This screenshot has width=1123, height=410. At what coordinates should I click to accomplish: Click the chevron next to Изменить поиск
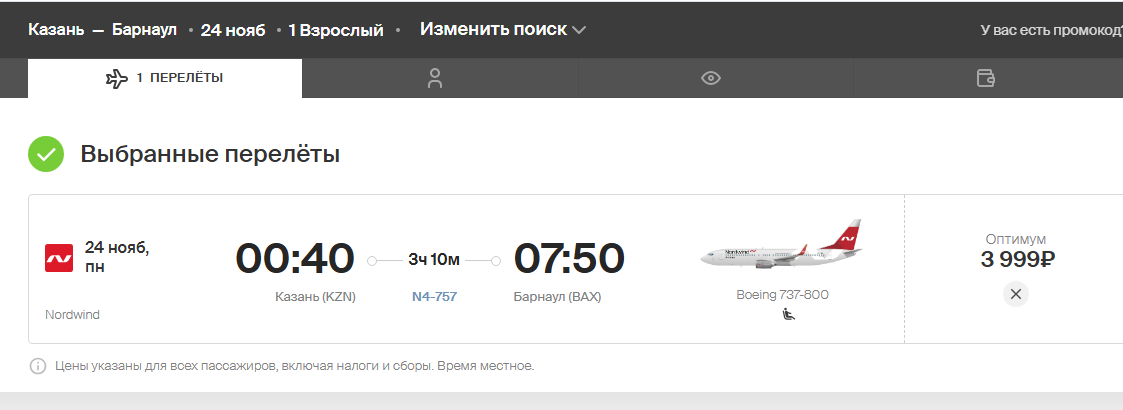pyautogui.click(x=579, y=30)
